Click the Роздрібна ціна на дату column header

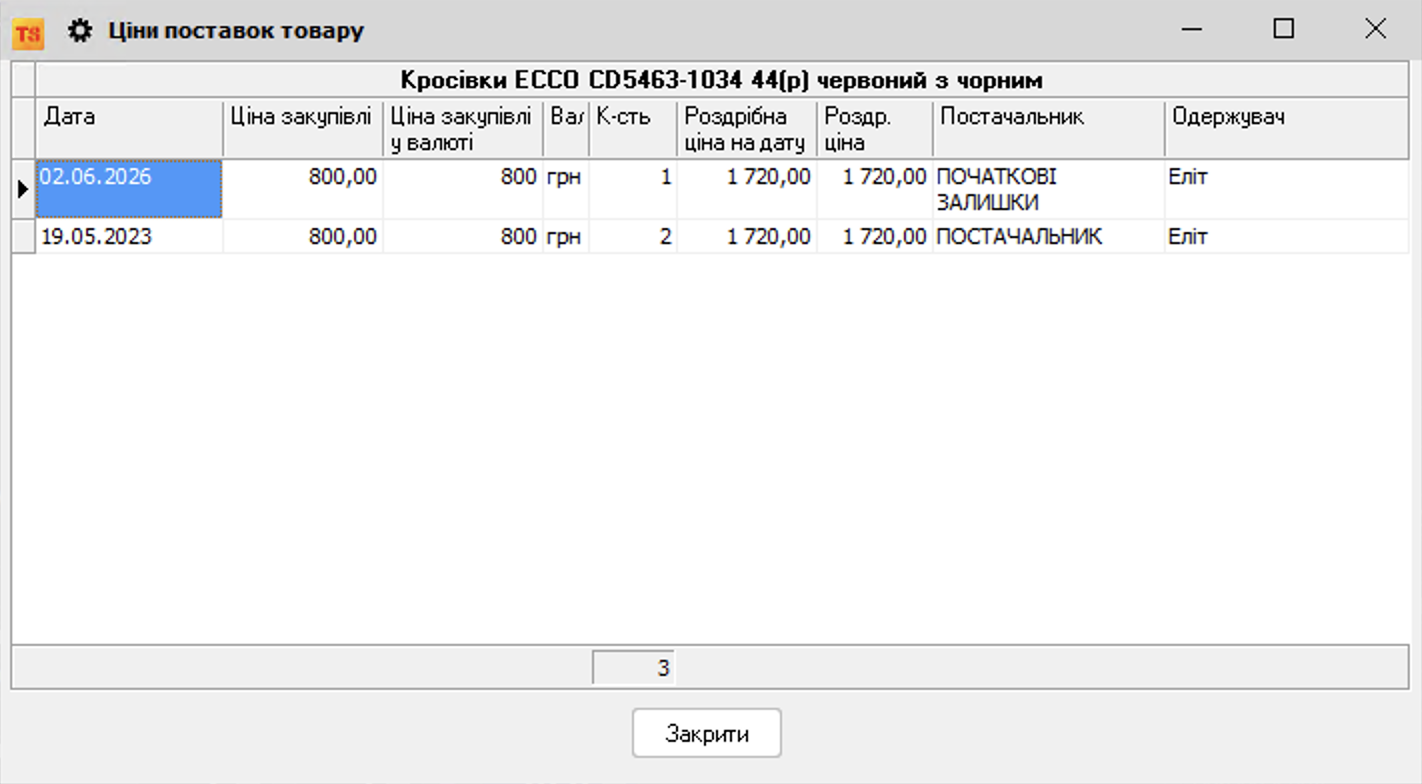point(747,127)
